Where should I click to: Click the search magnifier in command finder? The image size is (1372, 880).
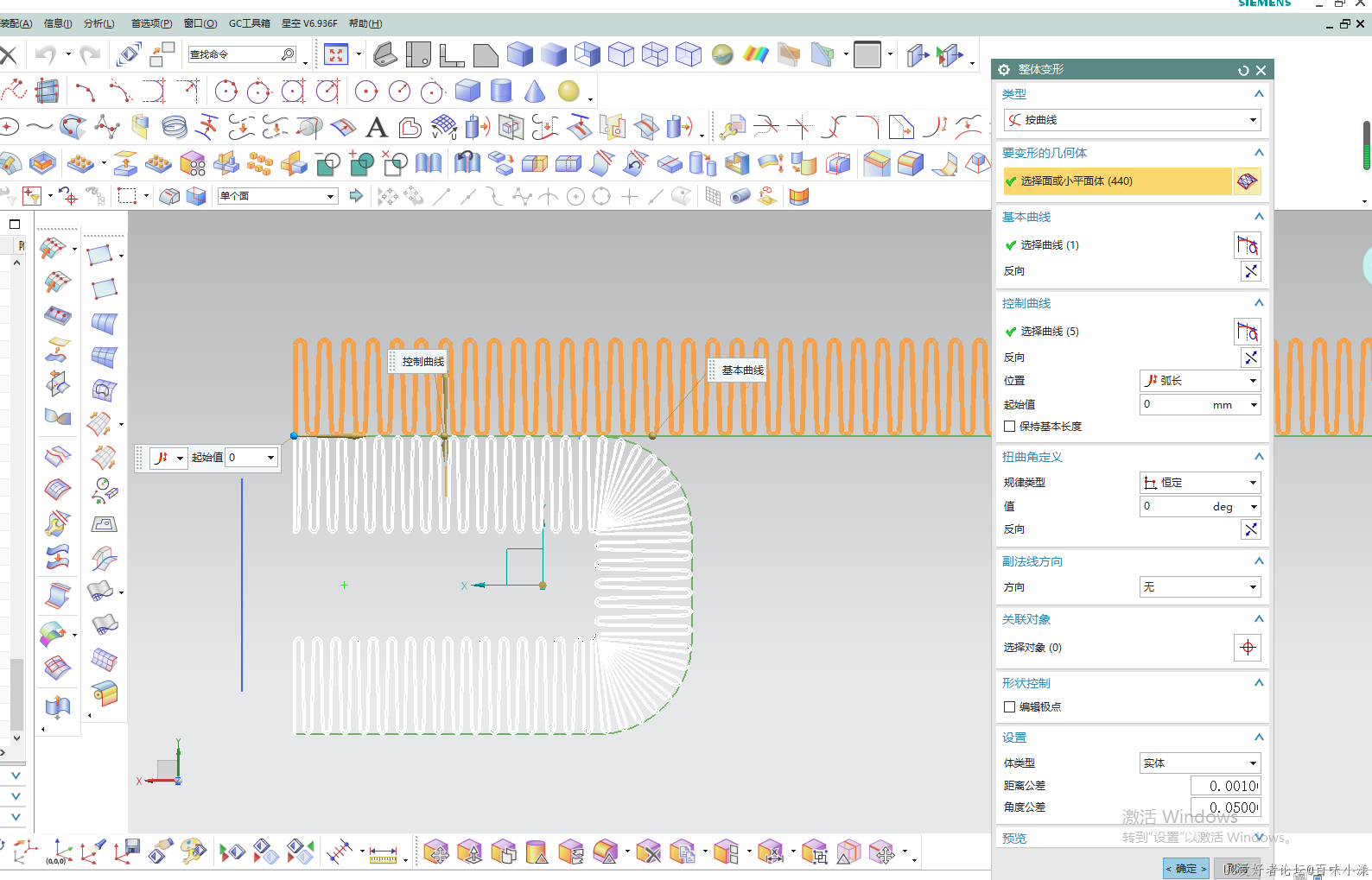(288, 54)
